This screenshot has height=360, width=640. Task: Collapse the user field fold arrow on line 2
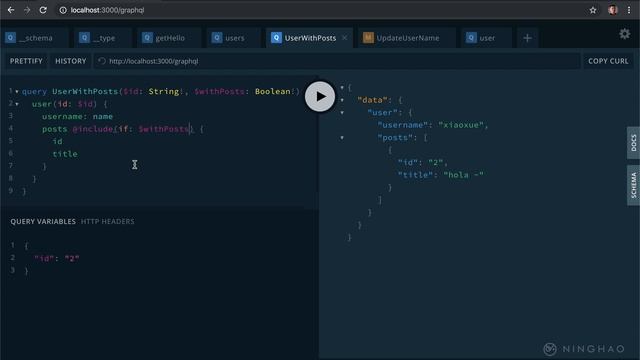[17, 104]
